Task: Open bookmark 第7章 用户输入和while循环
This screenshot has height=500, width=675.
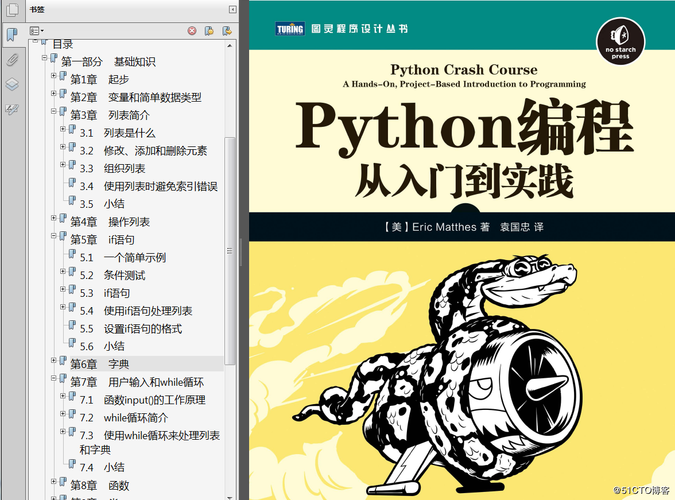Action: coord(137,382)
